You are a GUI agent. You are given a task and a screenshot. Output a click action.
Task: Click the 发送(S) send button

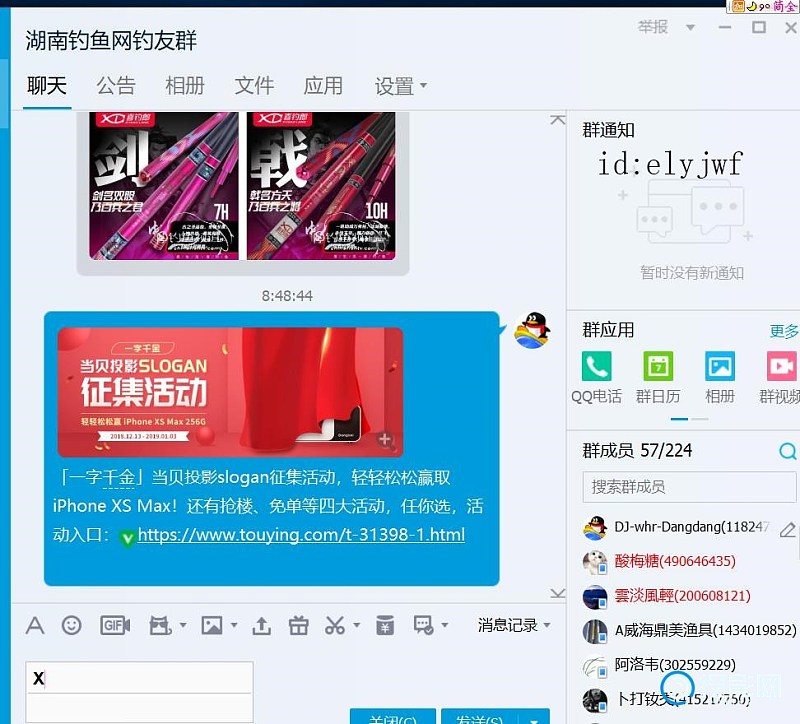(480, 717)
